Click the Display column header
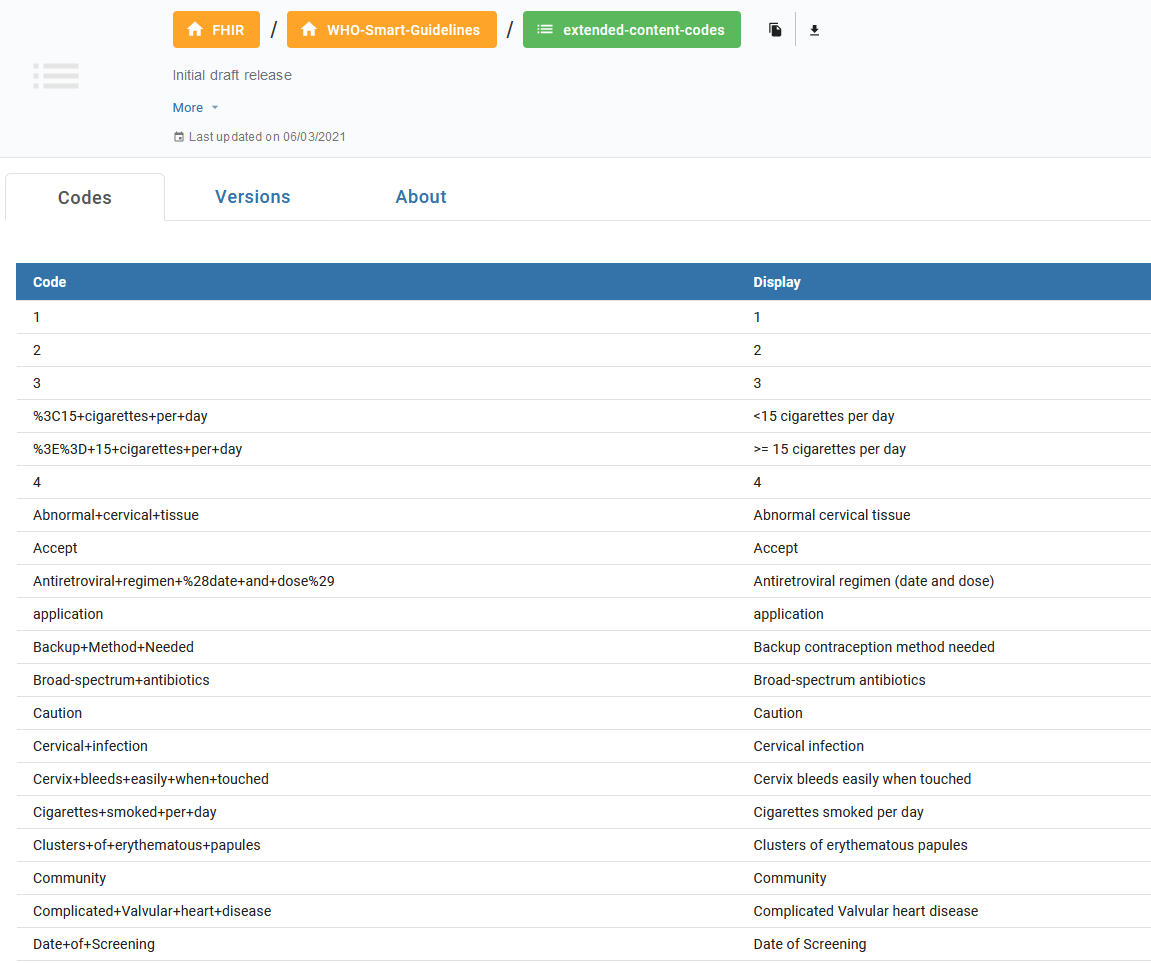 tap(777, 282)
